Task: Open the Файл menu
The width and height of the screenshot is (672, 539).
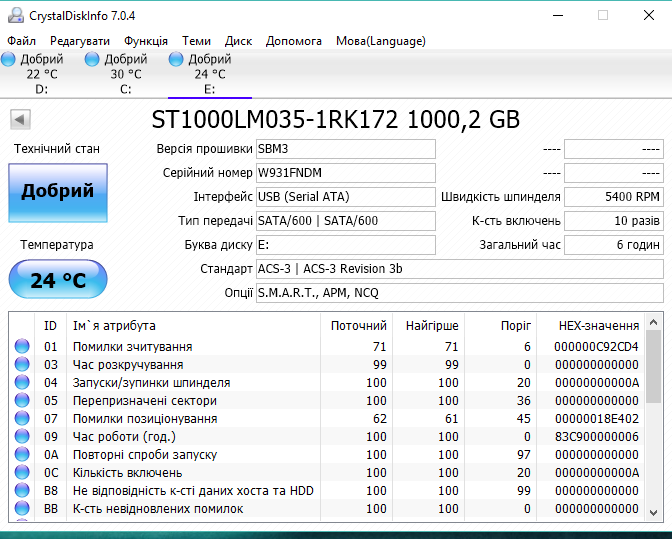Action: point(21,41)
